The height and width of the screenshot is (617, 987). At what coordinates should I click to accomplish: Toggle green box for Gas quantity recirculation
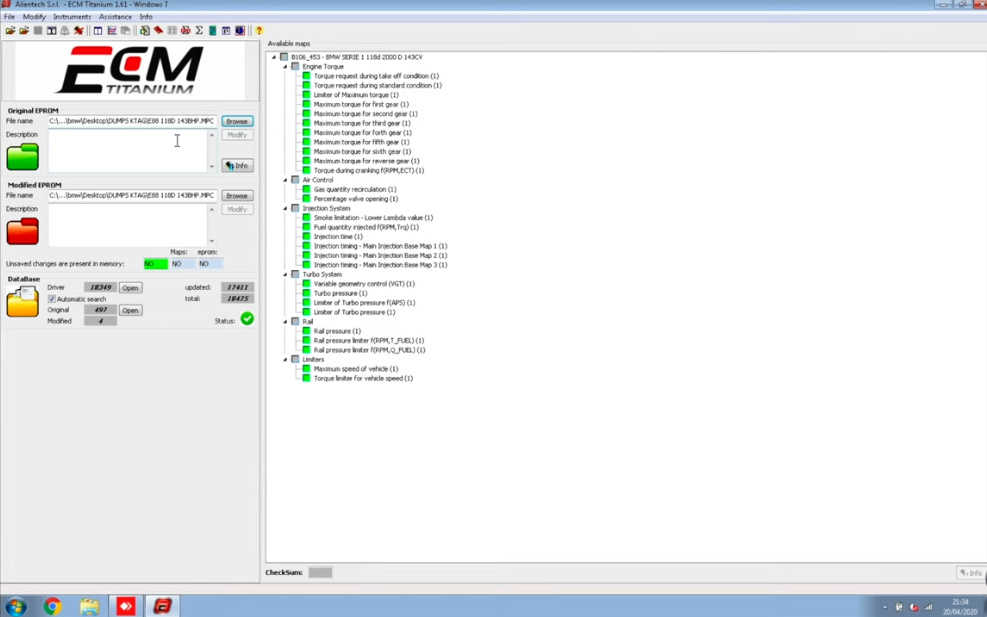tap(307, 189)
